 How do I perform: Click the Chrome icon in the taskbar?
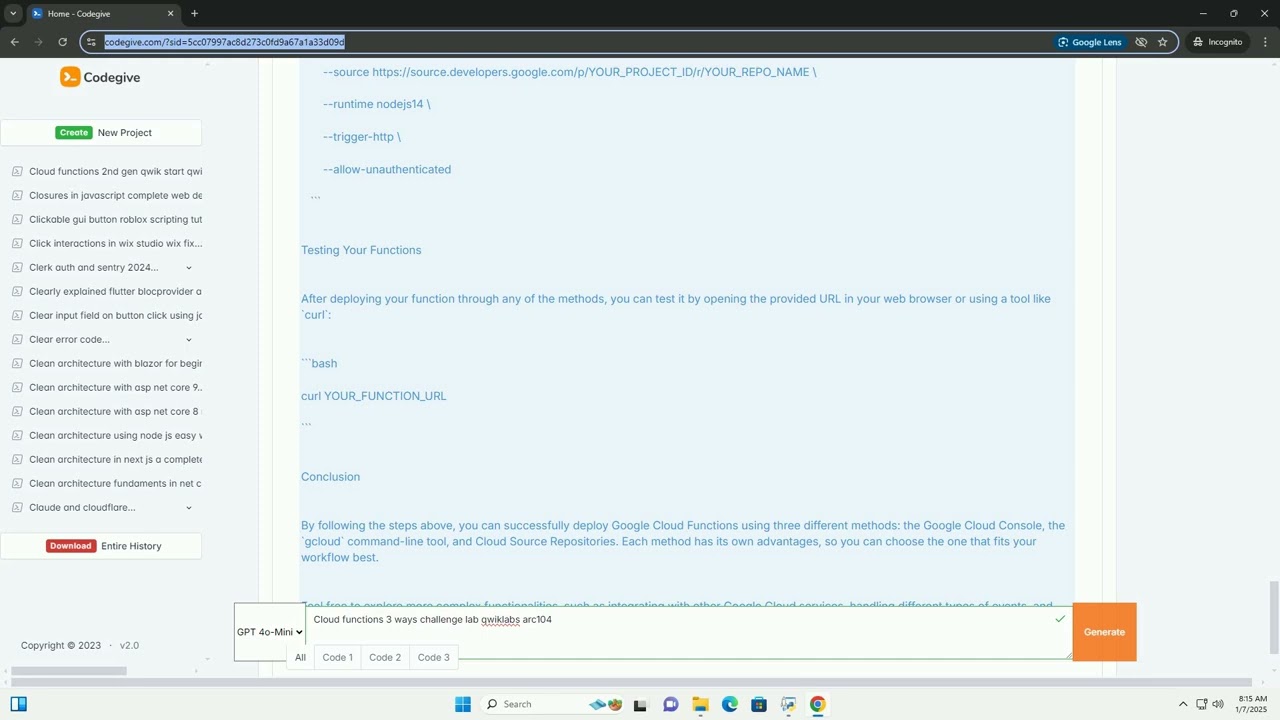pyautogui.click(x=818, y=704)
